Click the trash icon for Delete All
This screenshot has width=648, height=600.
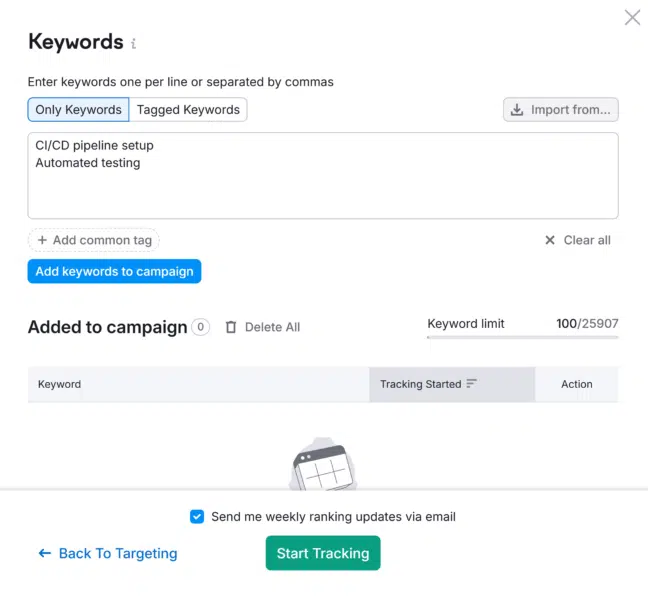tap(231, 327)
